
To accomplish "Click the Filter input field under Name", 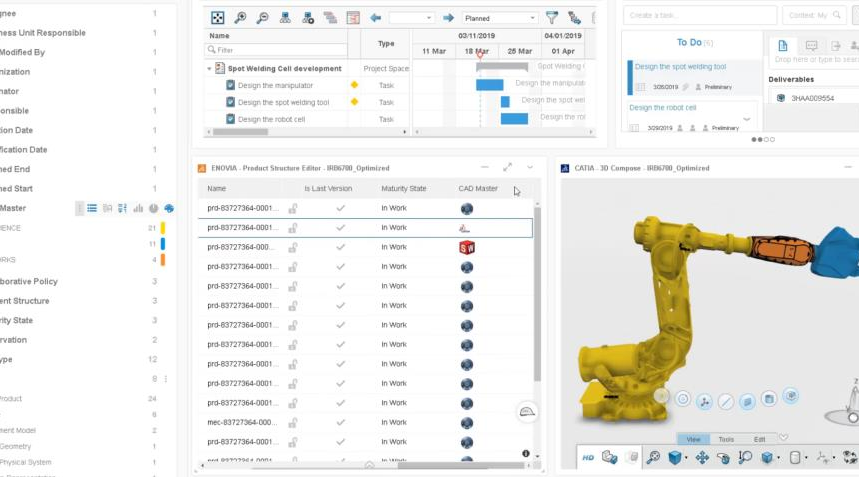I will [x=275, y=49].
